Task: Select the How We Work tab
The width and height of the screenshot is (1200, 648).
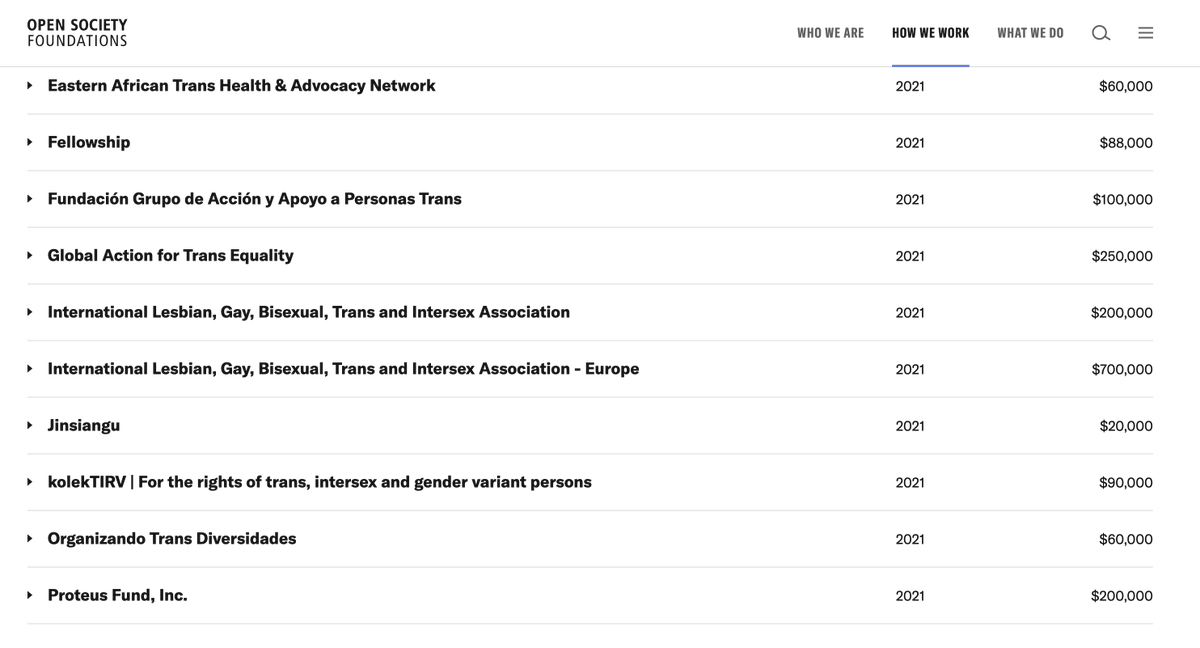Action: (930, 33)
